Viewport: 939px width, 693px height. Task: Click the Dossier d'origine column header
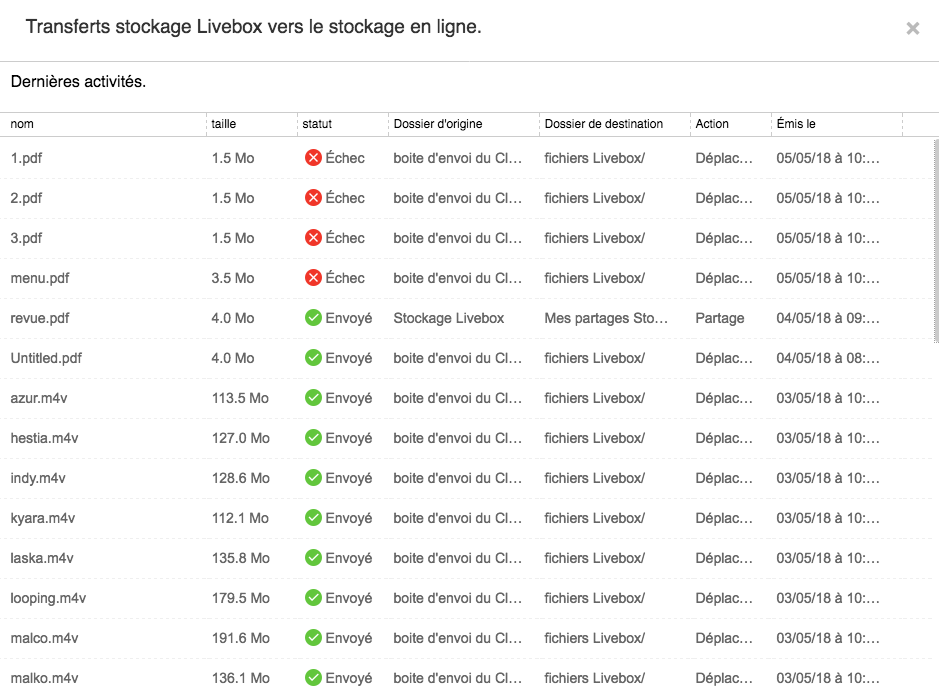pos(438,124)
